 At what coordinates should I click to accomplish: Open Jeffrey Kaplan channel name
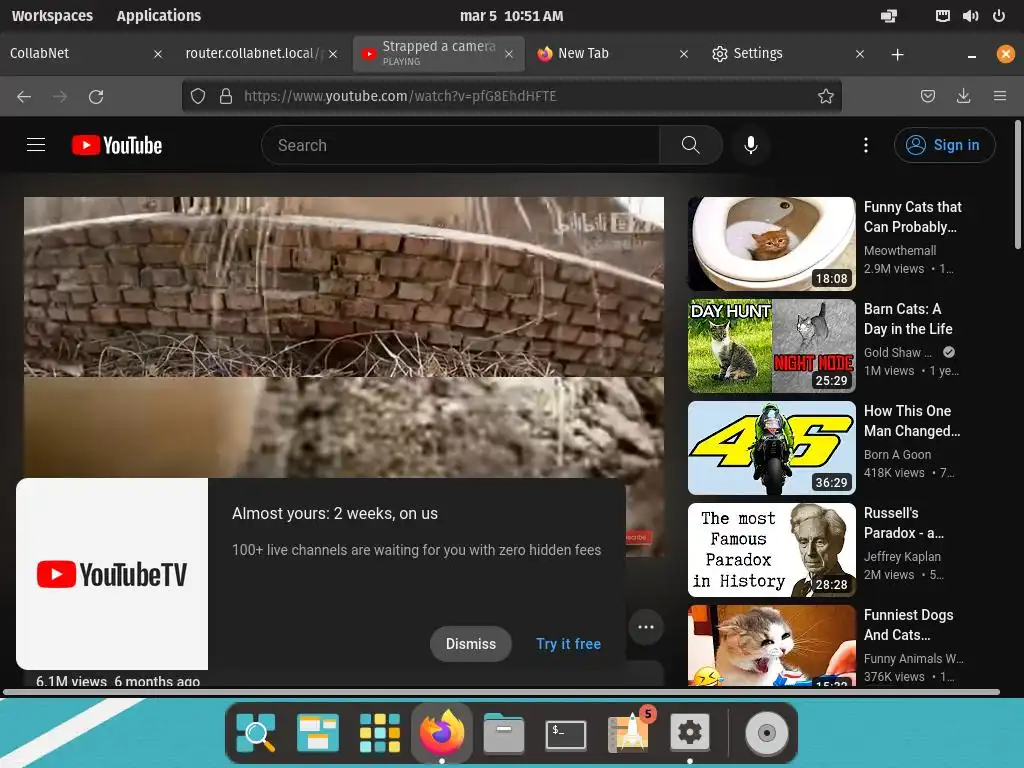coord(902,556)
